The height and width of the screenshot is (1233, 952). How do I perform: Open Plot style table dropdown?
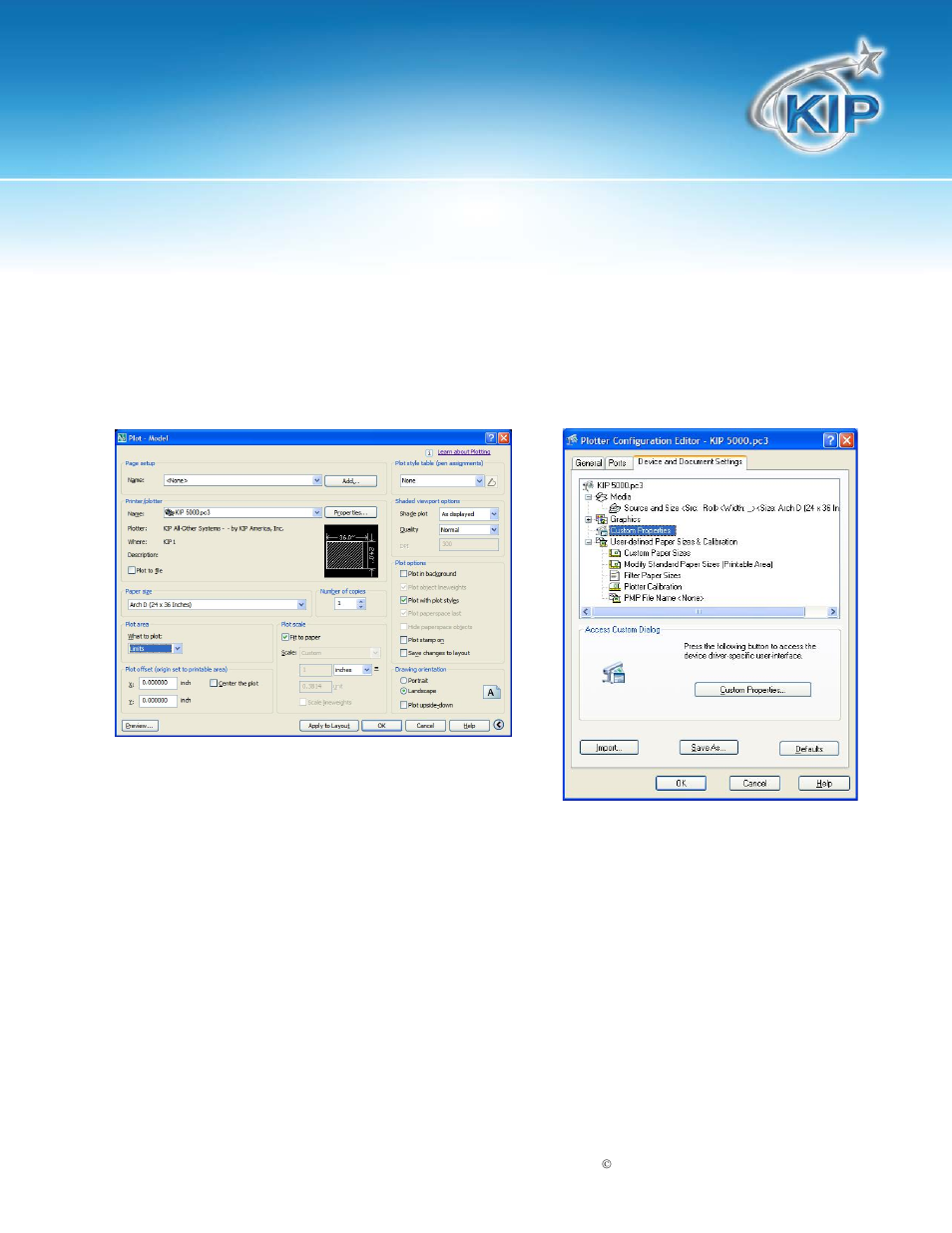(479, 481)
